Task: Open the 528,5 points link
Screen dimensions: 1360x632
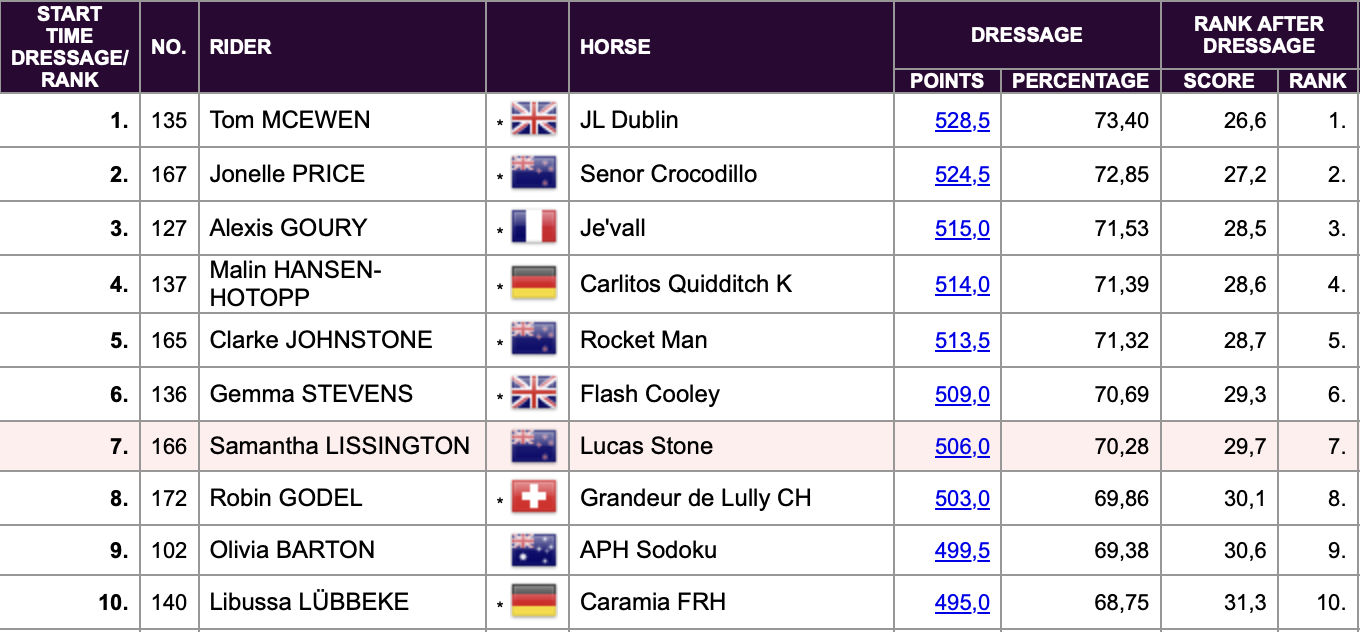Action: pos(962,121)
